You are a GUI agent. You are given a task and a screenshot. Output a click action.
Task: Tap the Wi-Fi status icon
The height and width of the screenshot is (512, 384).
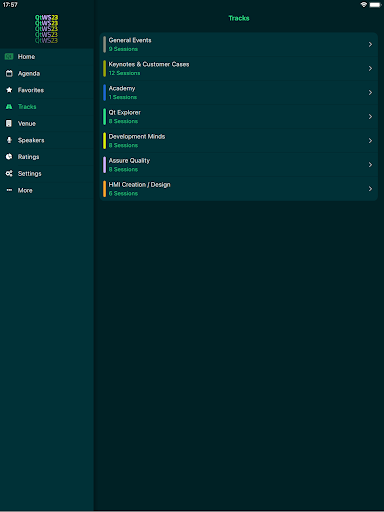pos(364,5)
